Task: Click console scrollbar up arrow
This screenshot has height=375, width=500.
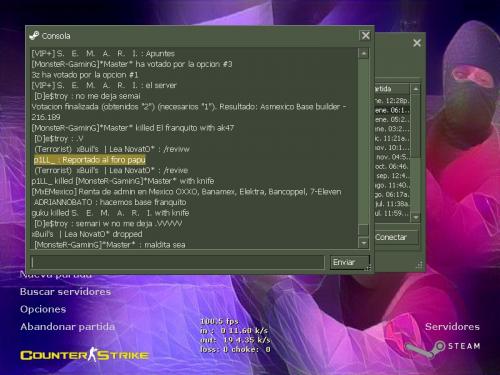Action: tap(363, 53)
